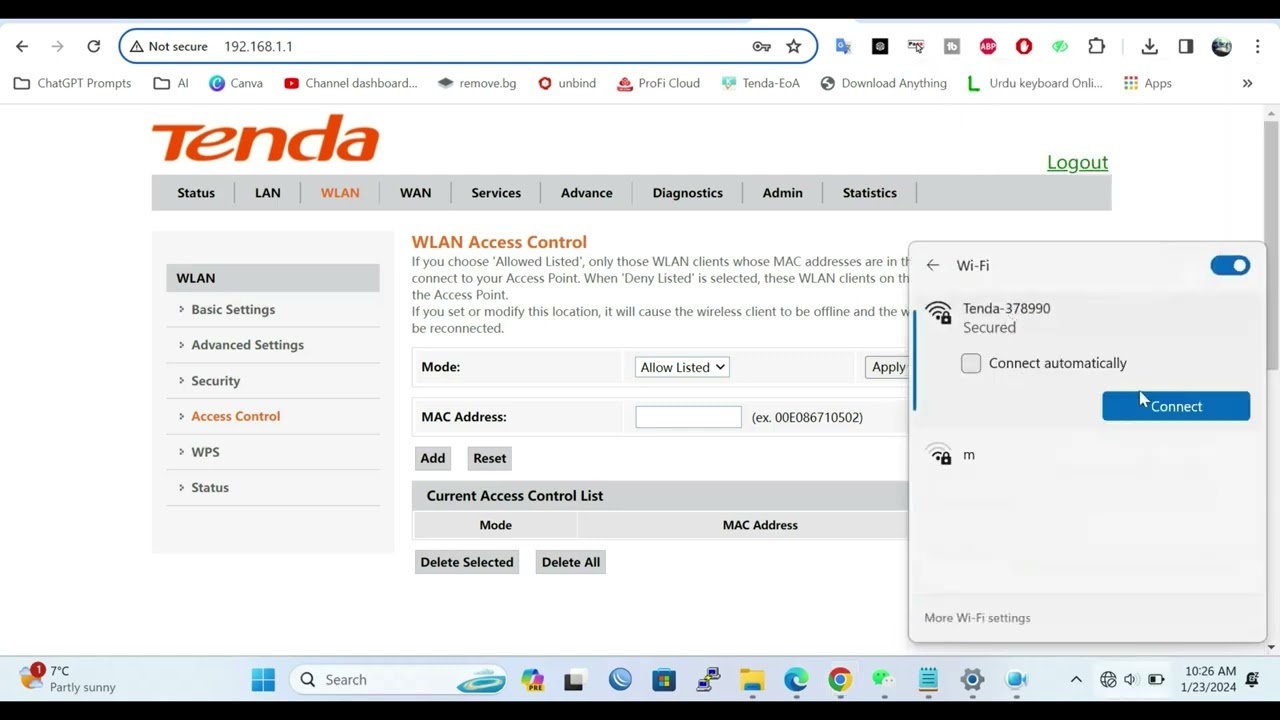The height and width of the screenshot is (720, 1280).
Task: Switch to the Advance tab
Action: coord(586,193)
